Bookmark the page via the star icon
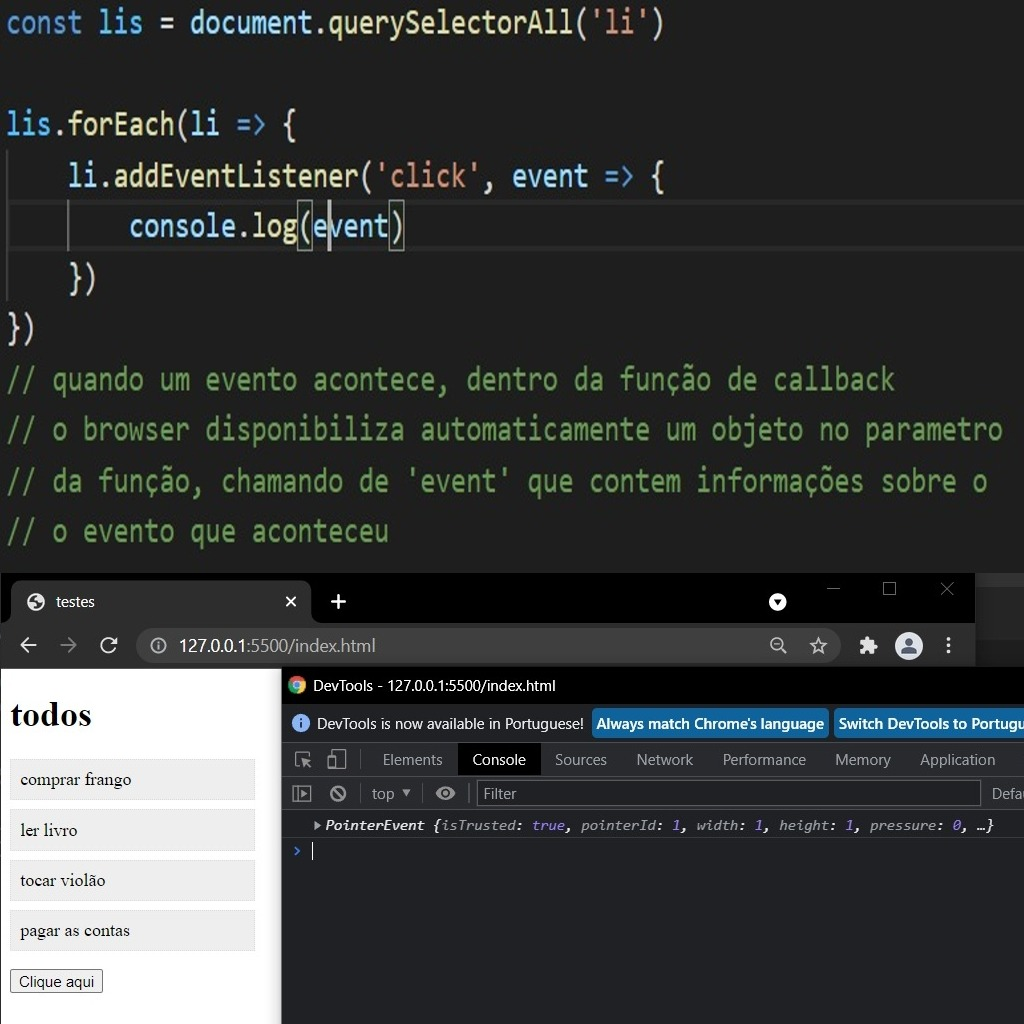 pyautogui.click(x=820, y=645)
